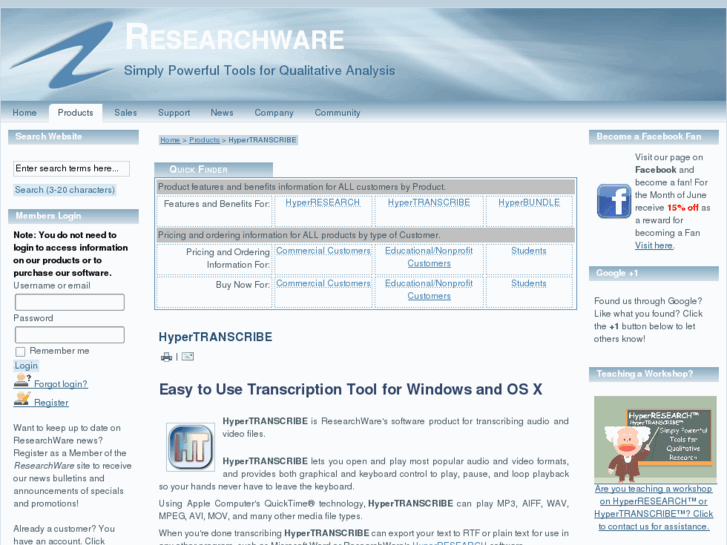Click the email this page icon
727x545 pixels.
188,356
